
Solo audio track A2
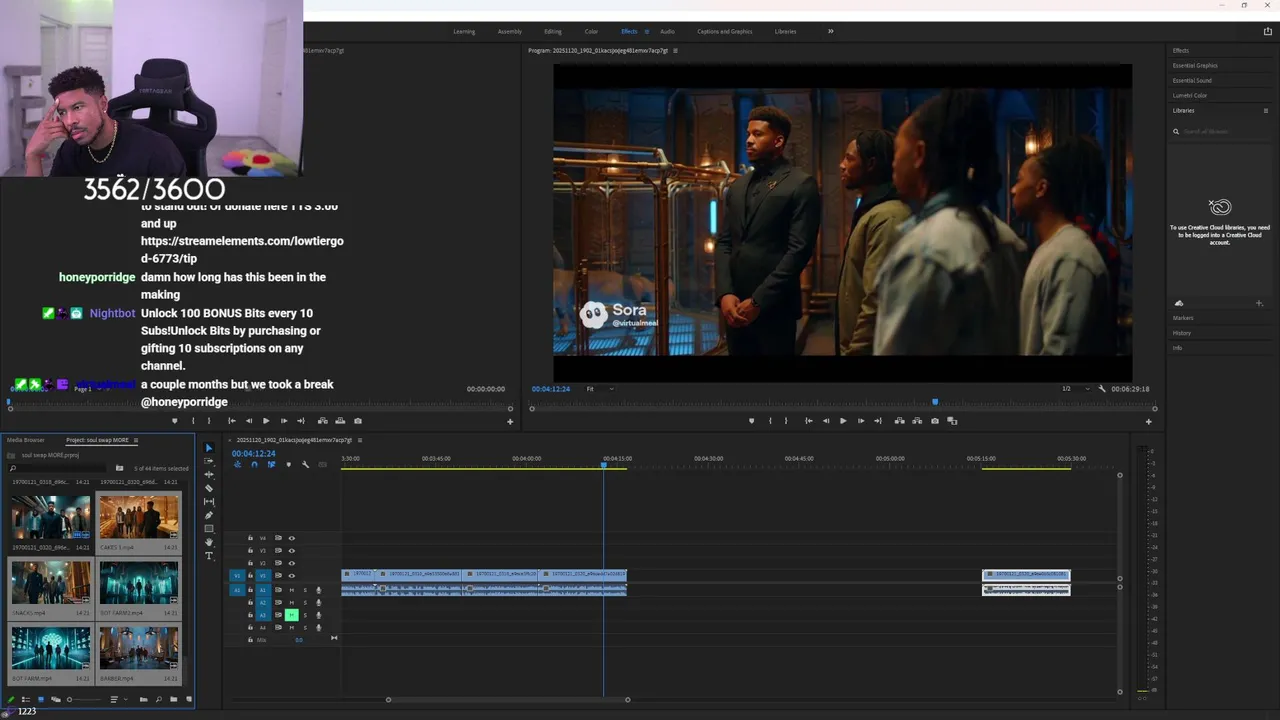[x=305, y=602]
